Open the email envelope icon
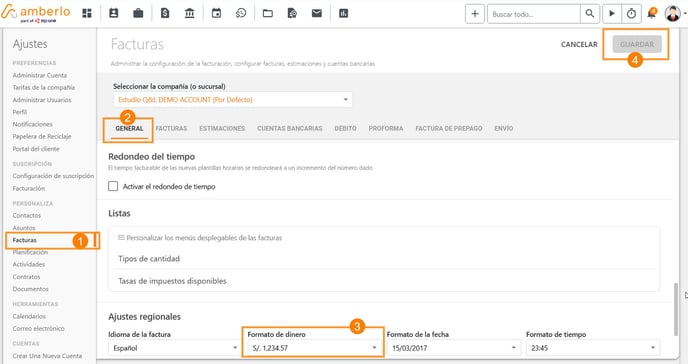This screenshot has height=364, width=688. [x=317, y=14]
